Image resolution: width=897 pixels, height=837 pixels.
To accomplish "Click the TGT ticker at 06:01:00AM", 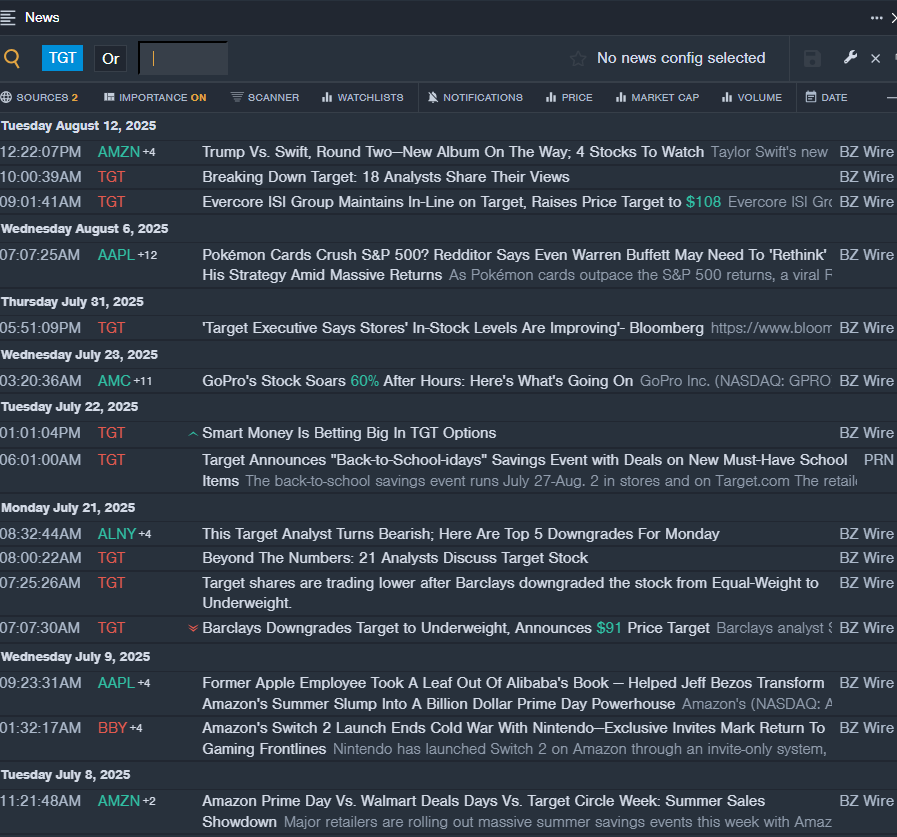I will point(111,460).
